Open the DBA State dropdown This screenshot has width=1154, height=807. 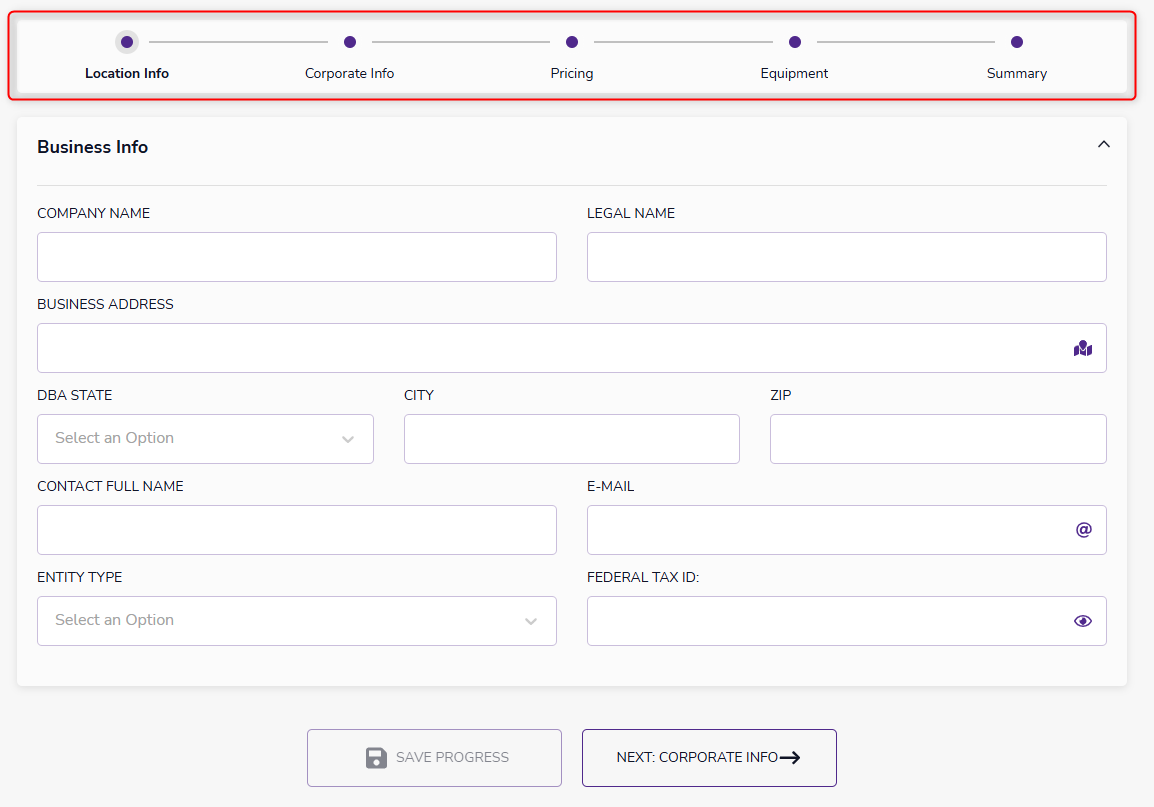click(x=205, y=439)
